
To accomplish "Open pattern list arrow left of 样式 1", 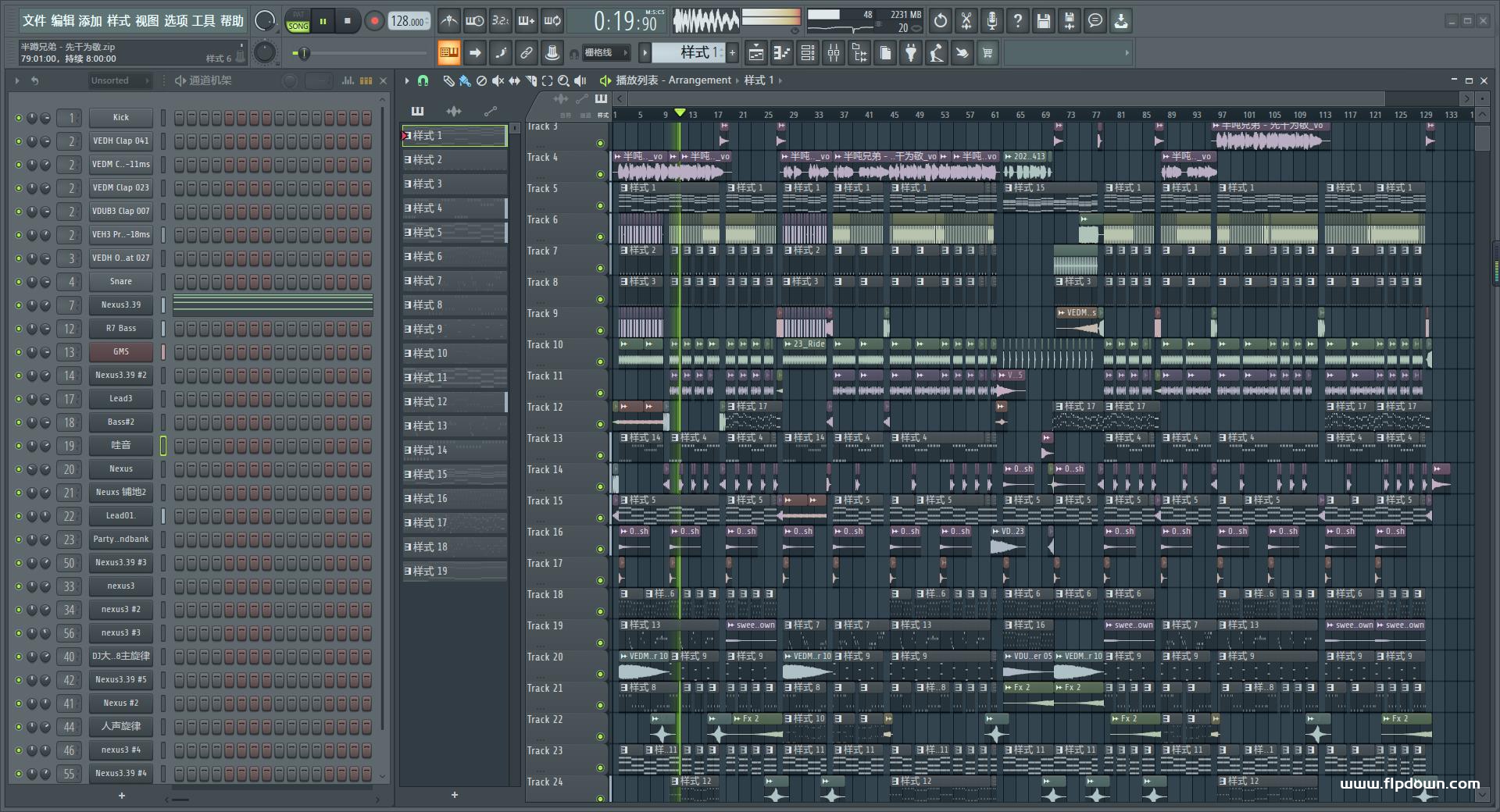I will (x=645, y=53).
